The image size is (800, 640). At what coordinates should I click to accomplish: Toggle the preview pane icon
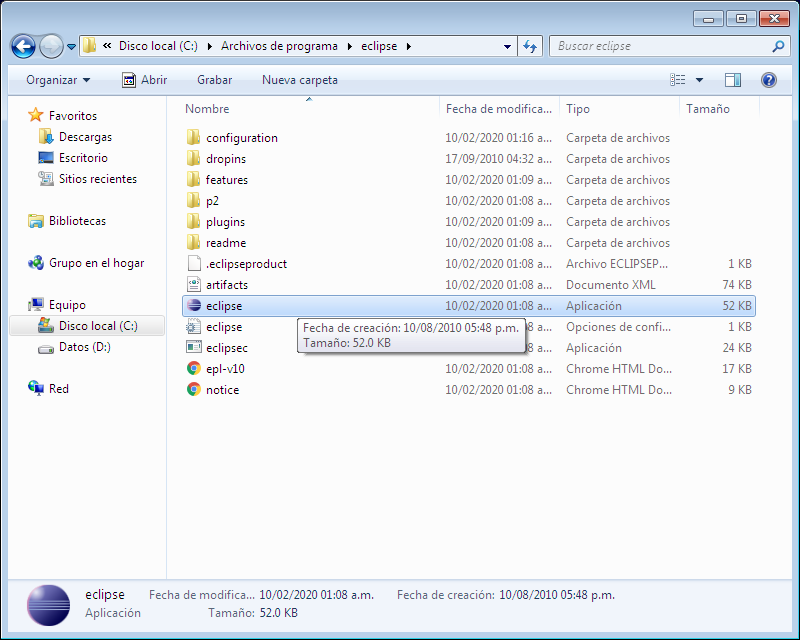coord(733,80)
